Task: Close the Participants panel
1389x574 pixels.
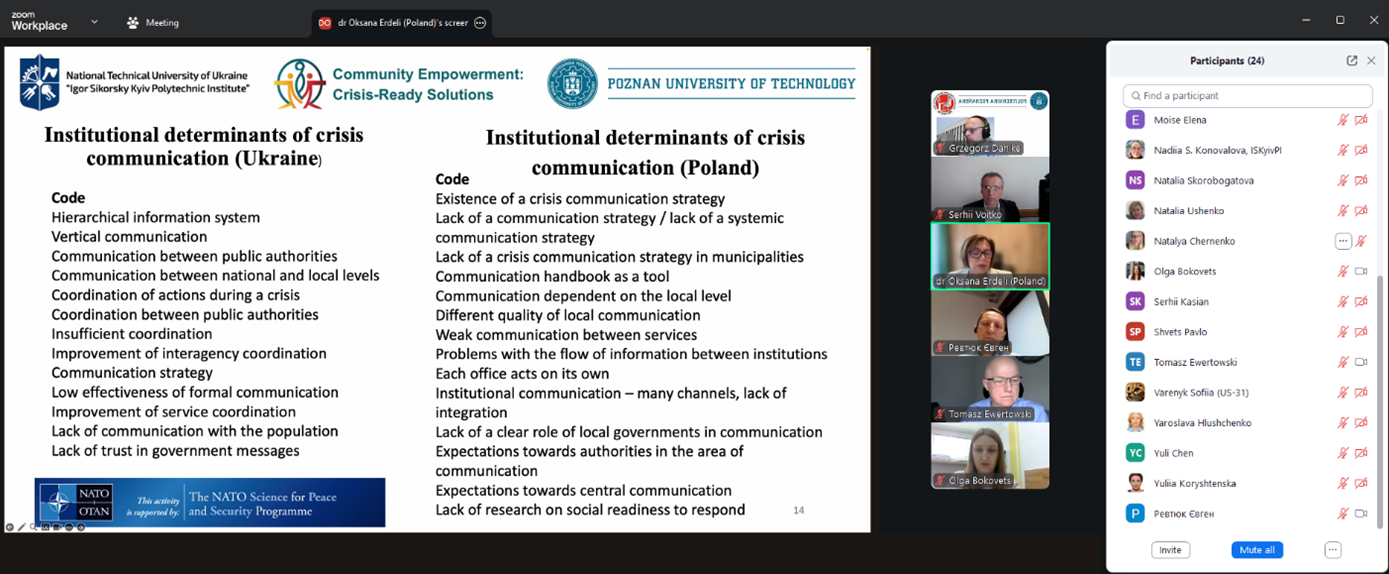Action: 1371,61
